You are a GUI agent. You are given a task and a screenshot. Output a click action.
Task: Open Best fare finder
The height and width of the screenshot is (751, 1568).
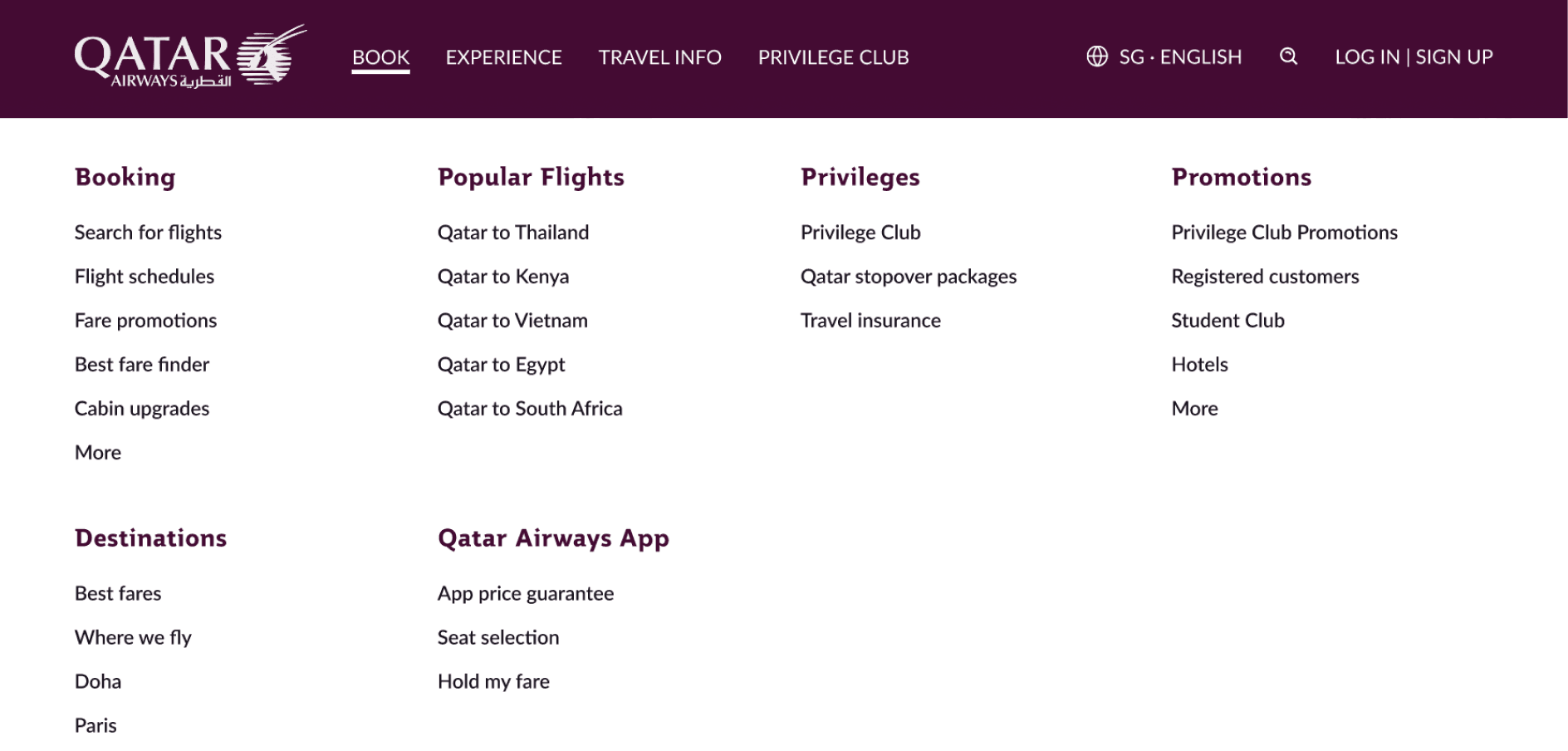(142, 365)
